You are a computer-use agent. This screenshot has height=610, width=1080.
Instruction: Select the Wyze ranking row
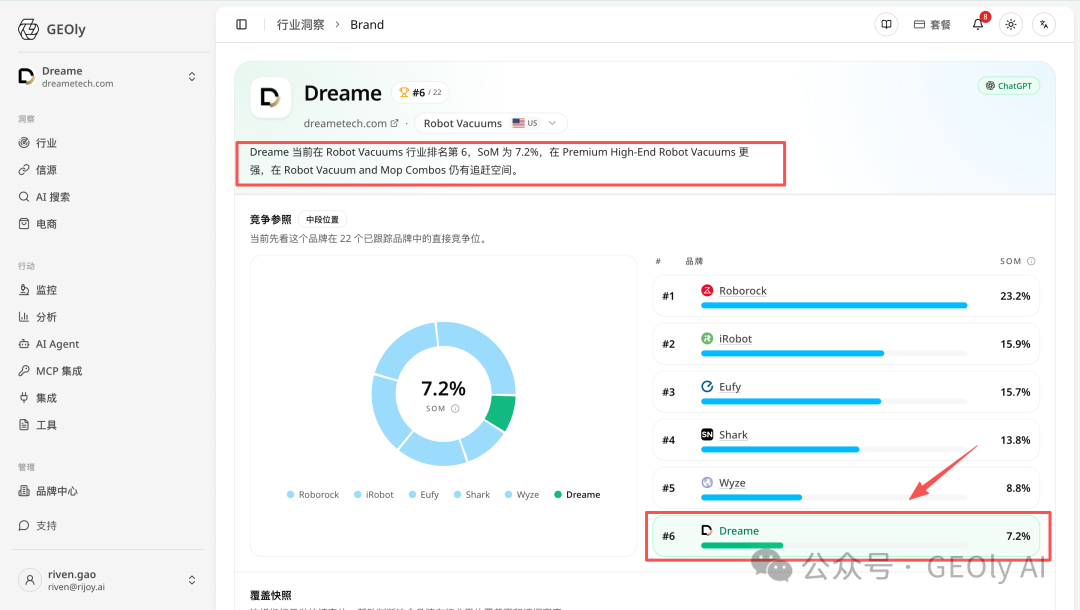click(x=846, y=488)
